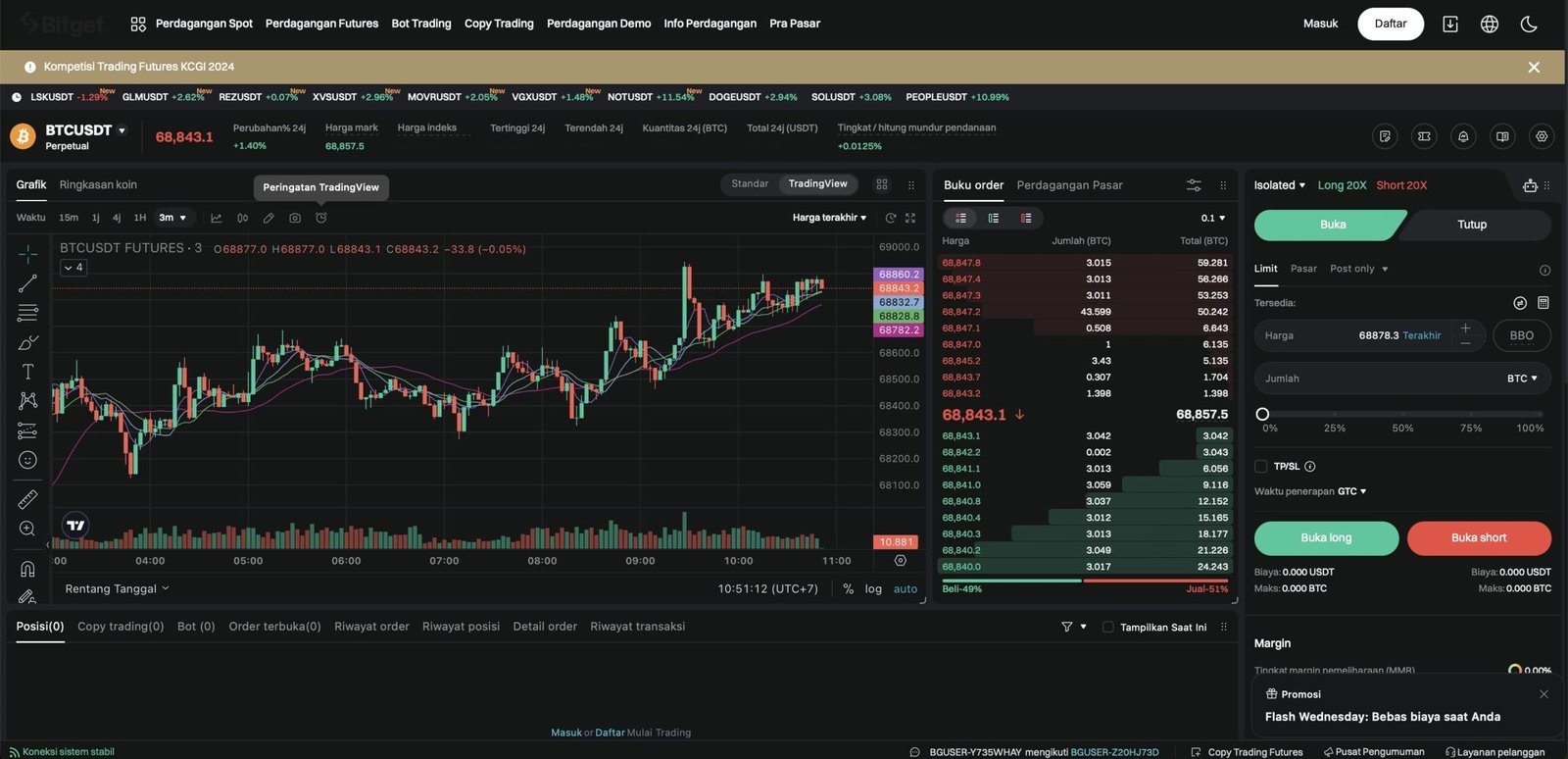Open the calculator icon next to Tersedia
The height and width of the screenshot is (759, 1568).
pos(1543,303)
